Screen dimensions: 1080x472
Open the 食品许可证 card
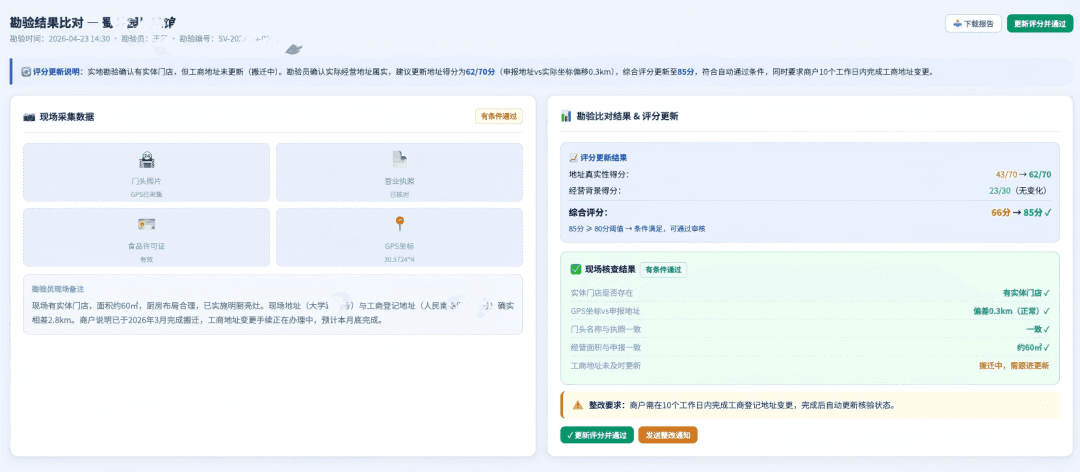tap(146, 237)
